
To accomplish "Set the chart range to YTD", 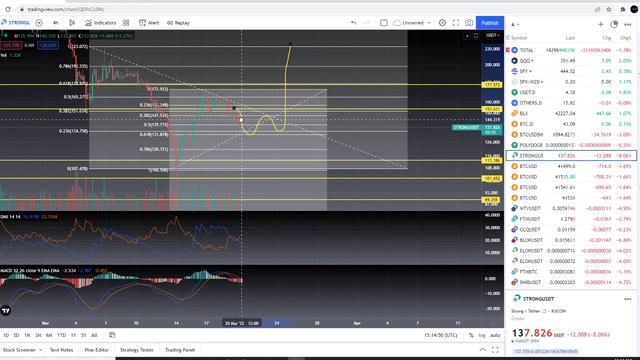I will 61,335.
